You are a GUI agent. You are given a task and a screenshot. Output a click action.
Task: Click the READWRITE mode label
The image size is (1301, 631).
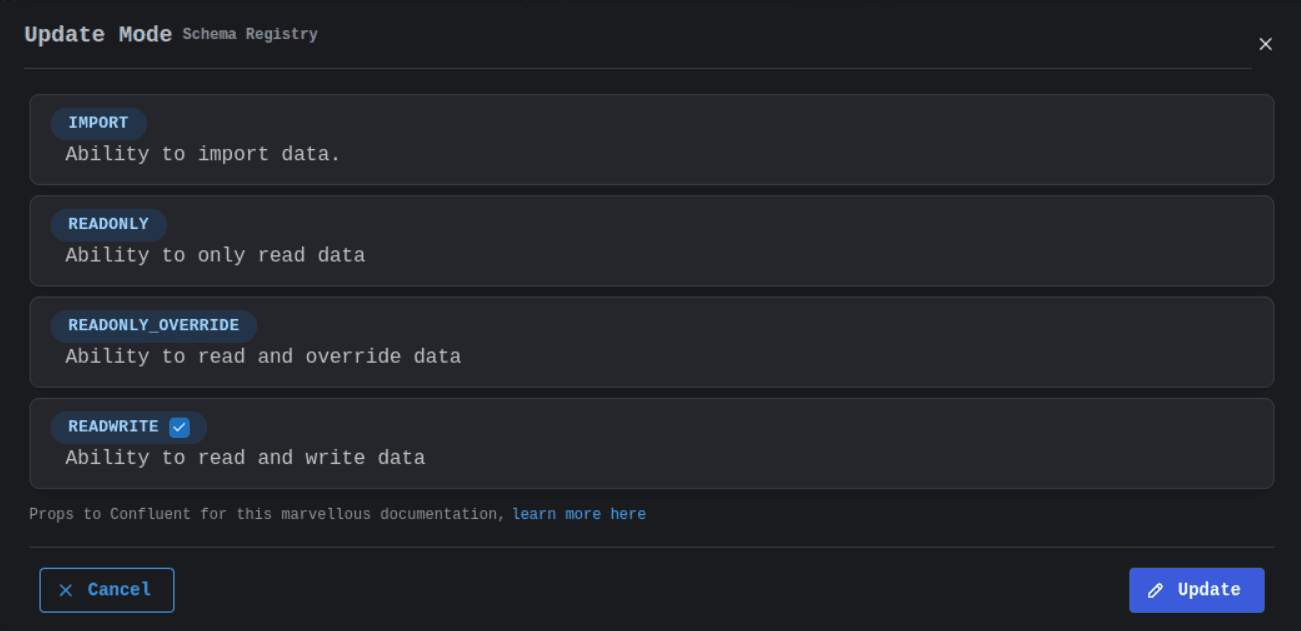click(x=113, y=427)
